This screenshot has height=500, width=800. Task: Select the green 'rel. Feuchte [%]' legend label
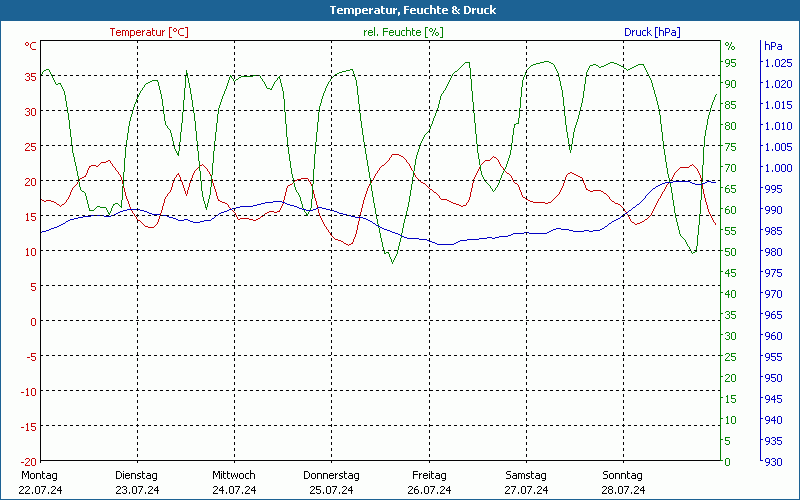click(403, 32)
